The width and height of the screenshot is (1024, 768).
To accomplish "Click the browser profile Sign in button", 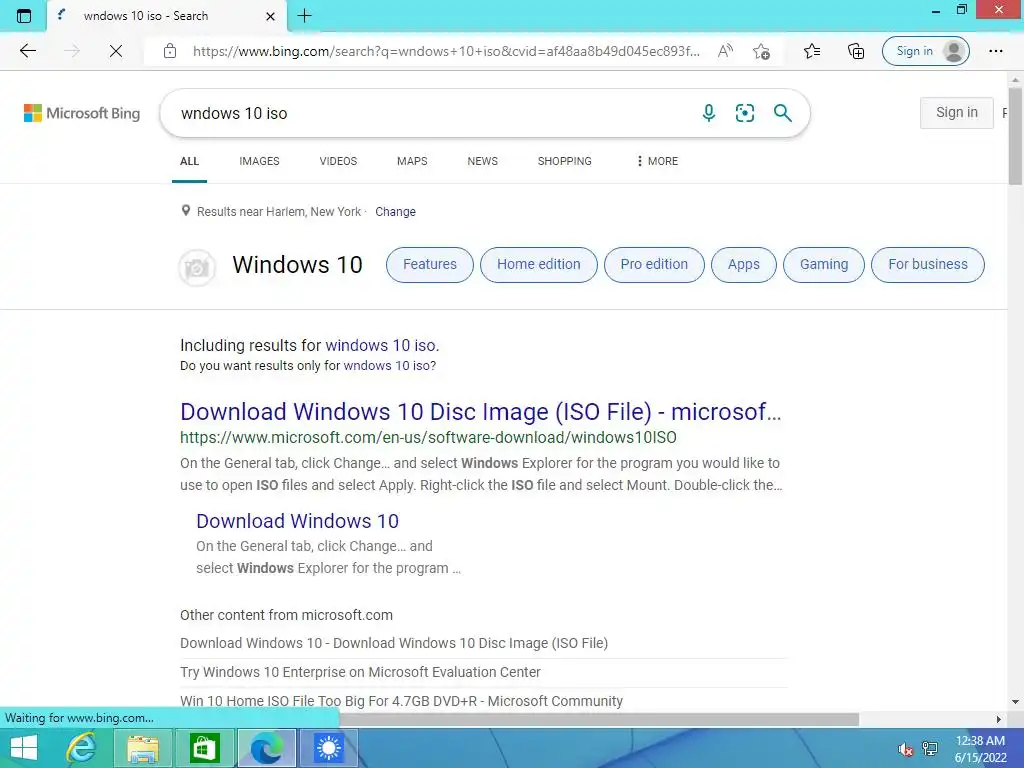I will pyautogui.click(x=925, y=51).
